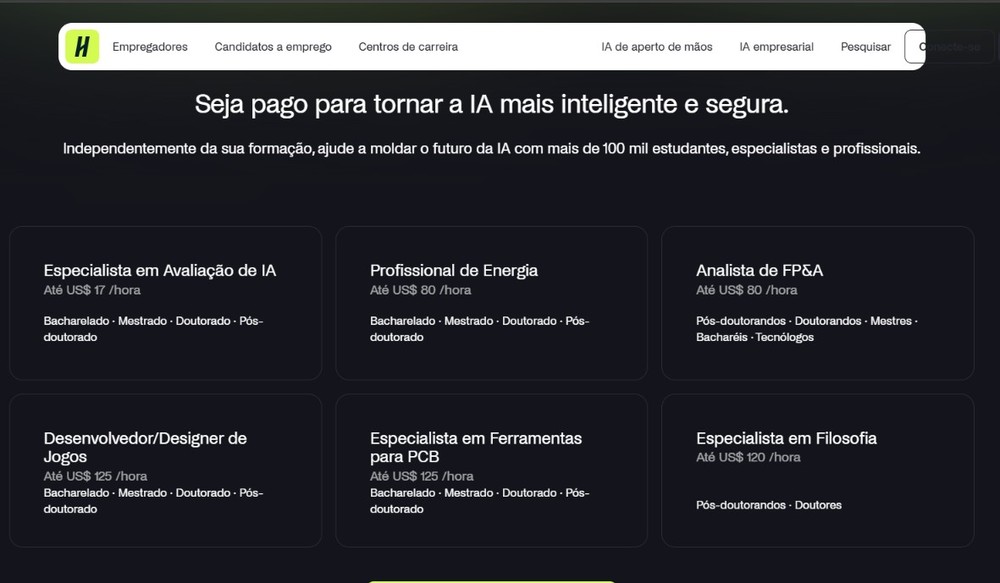The image size is (1000, 583).
Task: Click the subtitle starting 'Independentemente da sua formação'
Action: 492,149
